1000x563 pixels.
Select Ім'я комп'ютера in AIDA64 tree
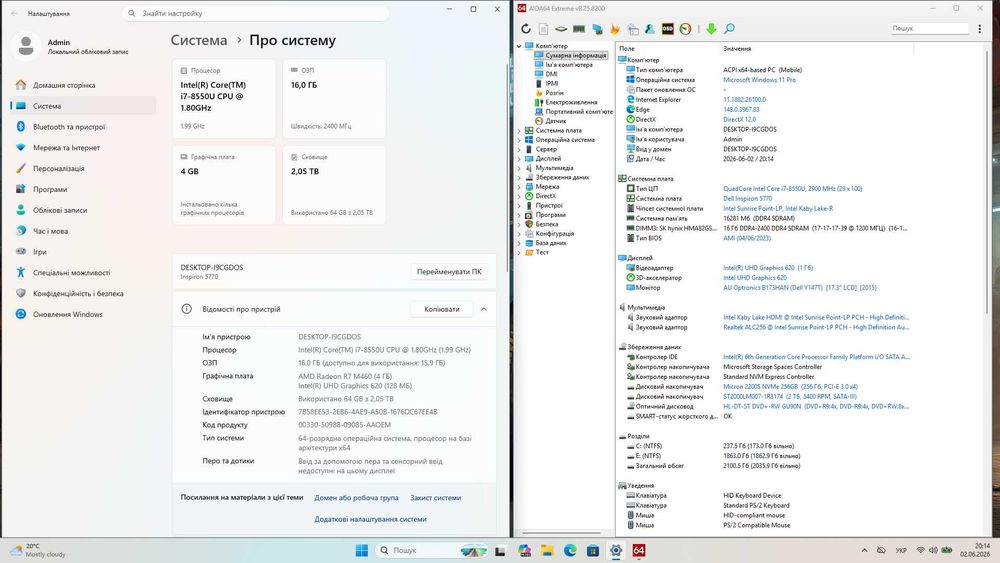tap(569, 64)
